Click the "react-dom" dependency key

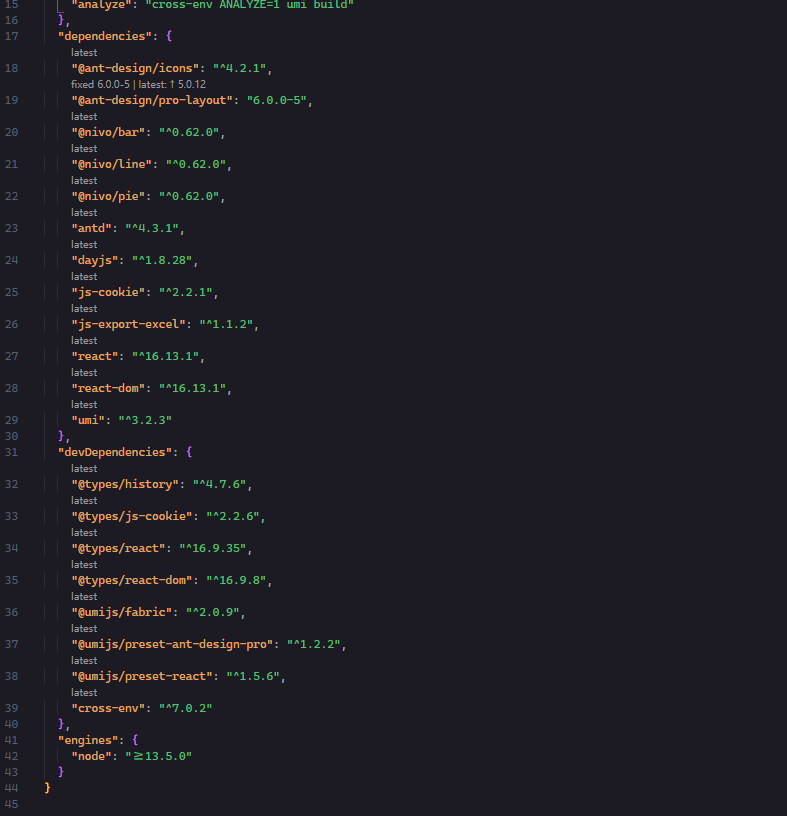pyautogui.click(x=108, y=388)
